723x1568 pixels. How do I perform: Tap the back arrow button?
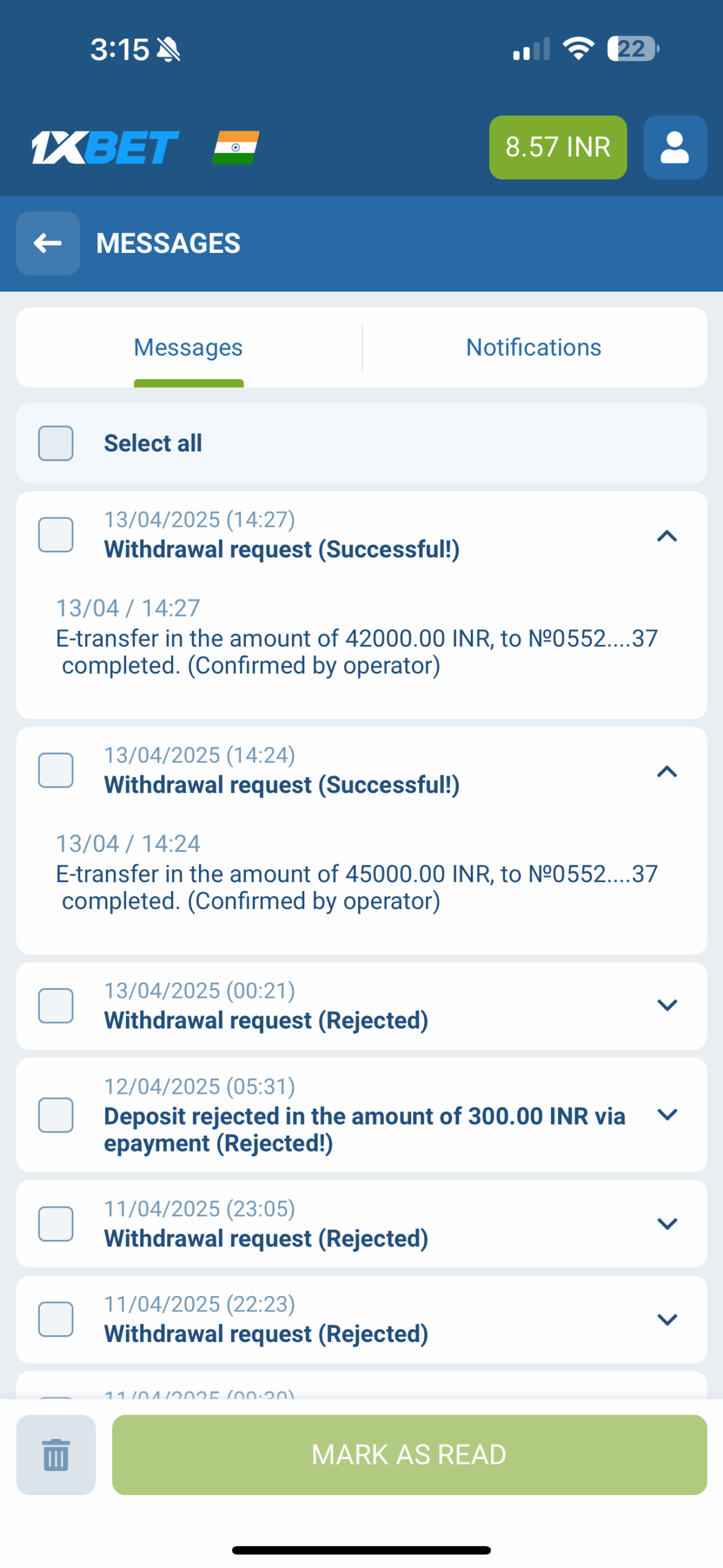coord(48,243)
